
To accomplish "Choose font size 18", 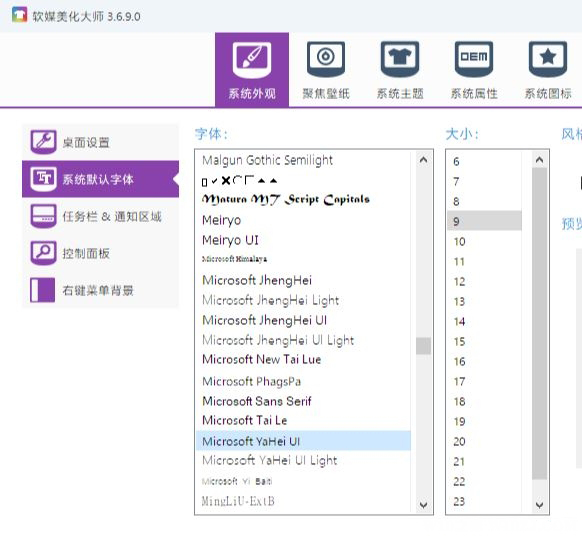I will tap(484, 401).
